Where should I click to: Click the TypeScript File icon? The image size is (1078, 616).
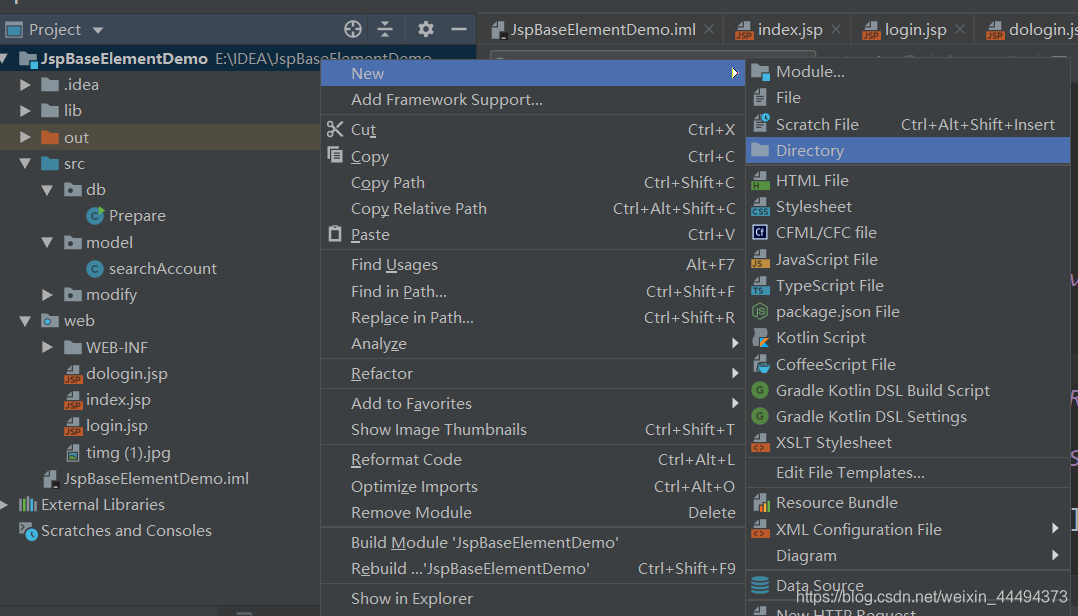pyautogui.click(x=760, y=285)
